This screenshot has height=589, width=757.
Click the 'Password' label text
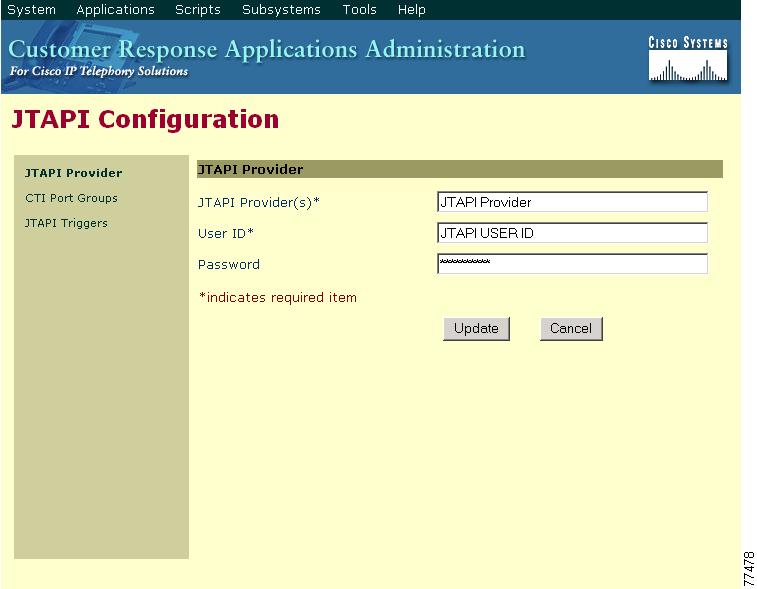(x=229, y=264)
